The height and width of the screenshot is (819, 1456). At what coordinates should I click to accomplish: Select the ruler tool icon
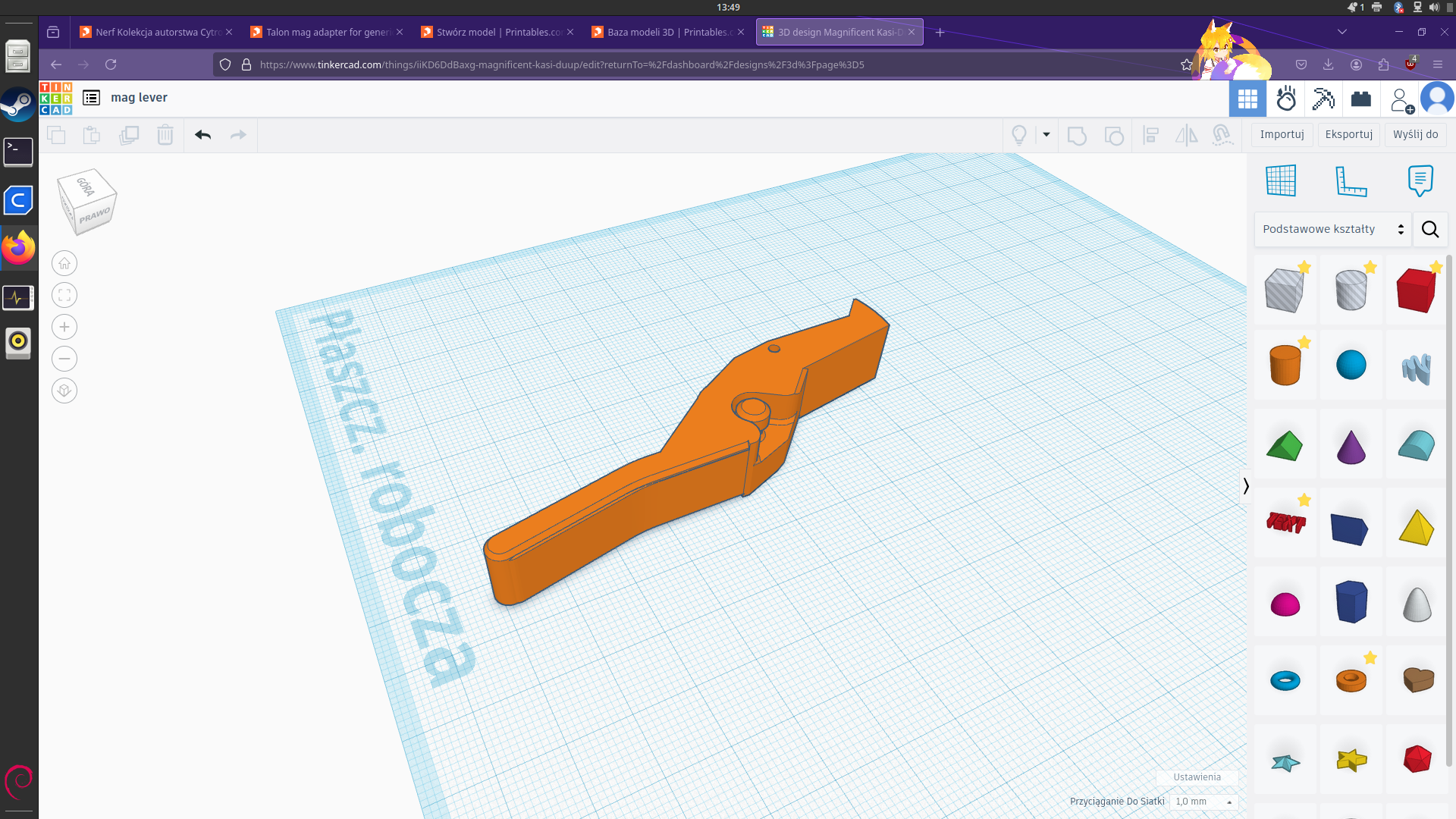point(1351,181)
